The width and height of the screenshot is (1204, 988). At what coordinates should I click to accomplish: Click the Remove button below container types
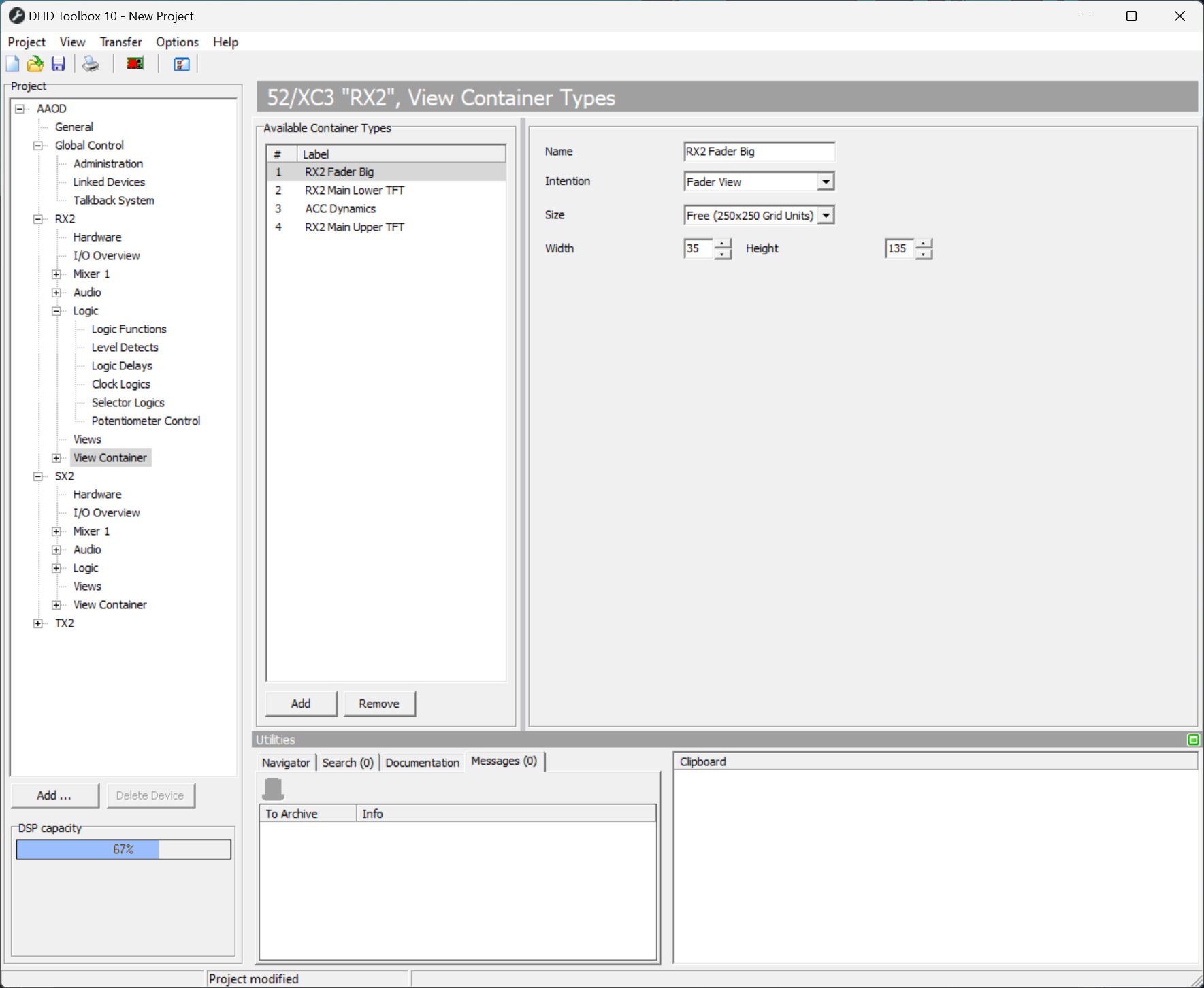coord(379,704)
